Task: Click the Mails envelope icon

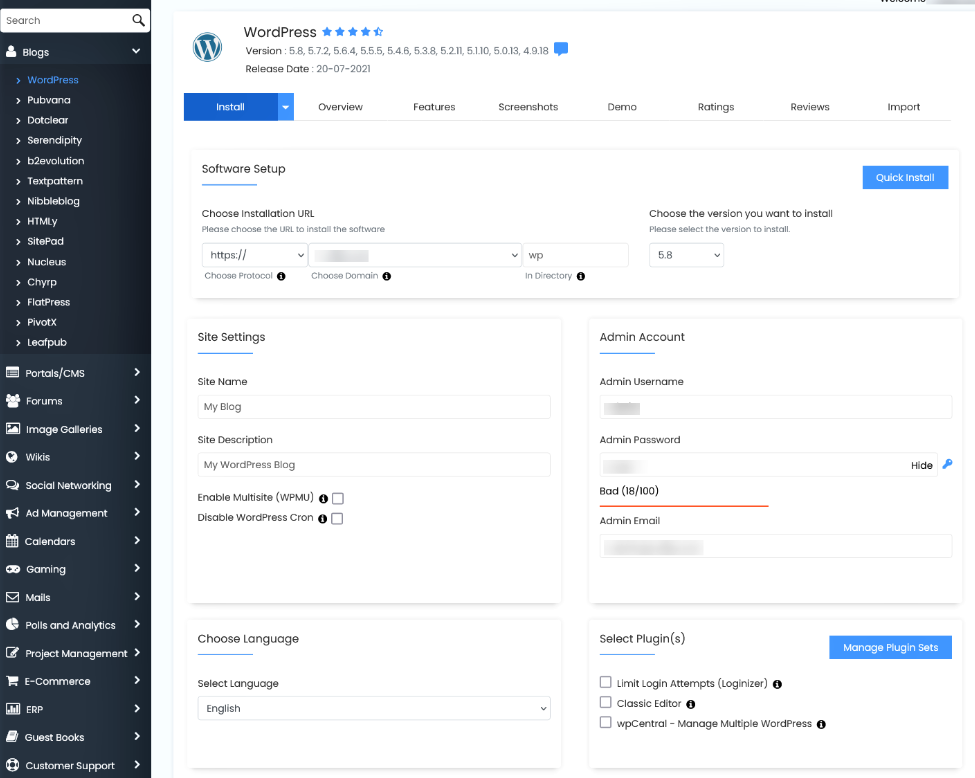Action: click(x=12, y=597)
